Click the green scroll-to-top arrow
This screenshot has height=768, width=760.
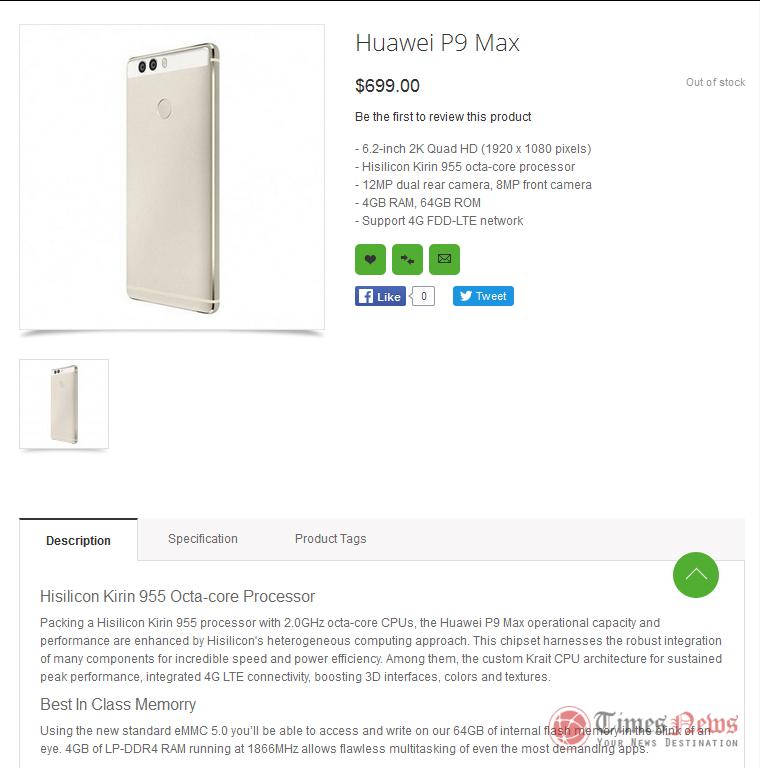click(x=696, y=575)
